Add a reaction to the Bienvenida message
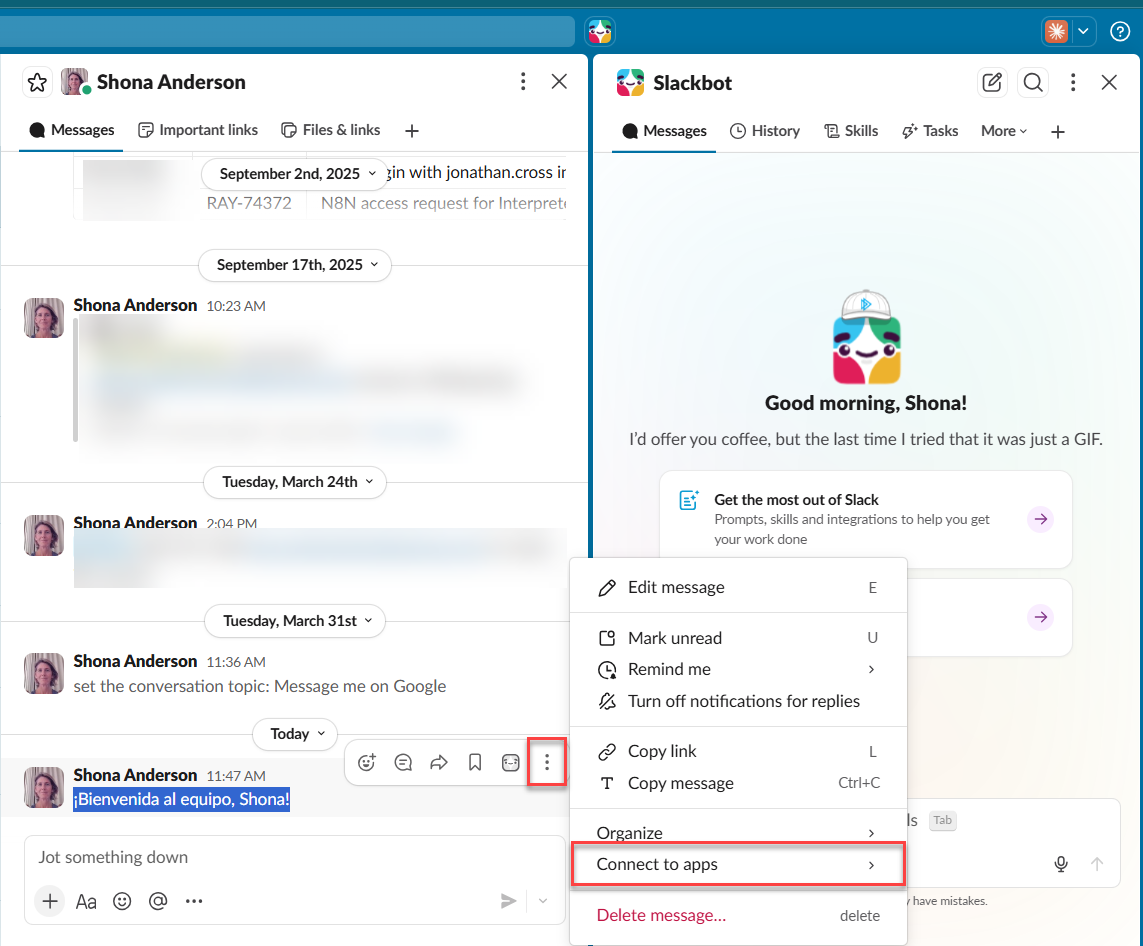Viewport: 1143px width, 946px height. [x=367, y=762]
